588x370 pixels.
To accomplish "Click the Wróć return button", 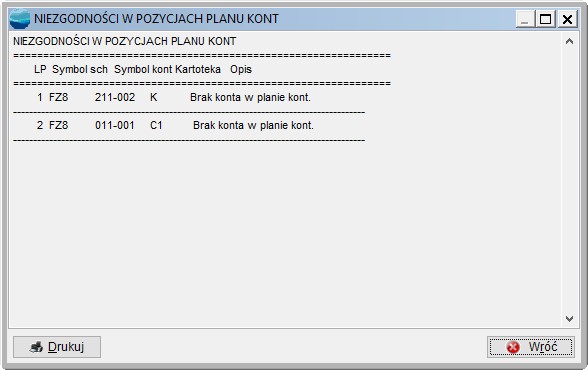I will pyautogui.click(x=531, y=347).
